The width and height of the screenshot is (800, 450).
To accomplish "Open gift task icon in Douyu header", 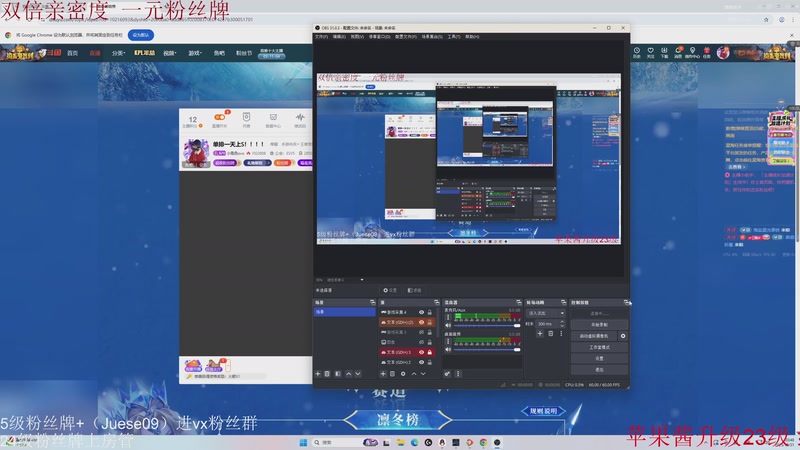I will (x=707, y=52).
